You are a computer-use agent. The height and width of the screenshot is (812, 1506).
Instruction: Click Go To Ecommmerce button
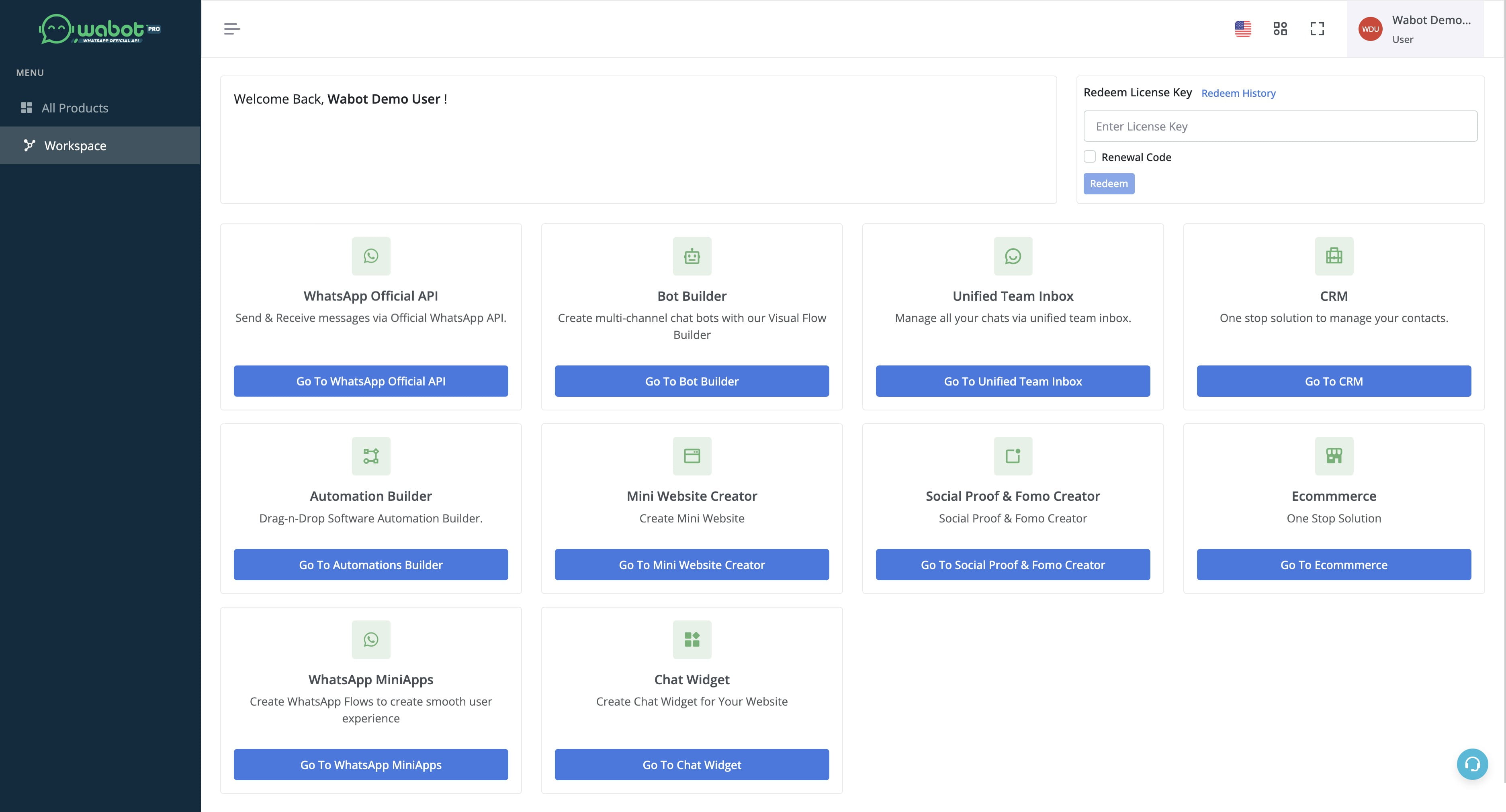pos(1334,564)
